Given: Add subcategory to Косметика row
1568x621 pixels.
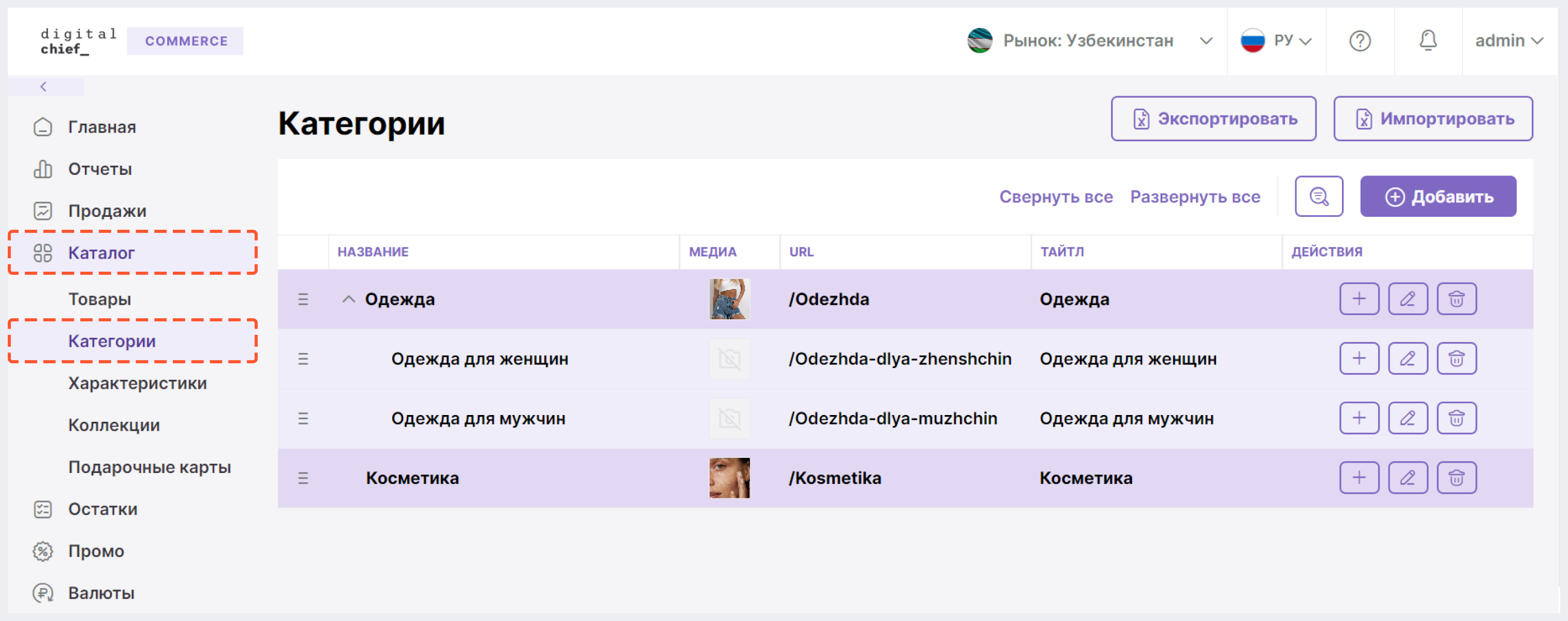Looking at the screenshot, I should (x=1358, y=478).
